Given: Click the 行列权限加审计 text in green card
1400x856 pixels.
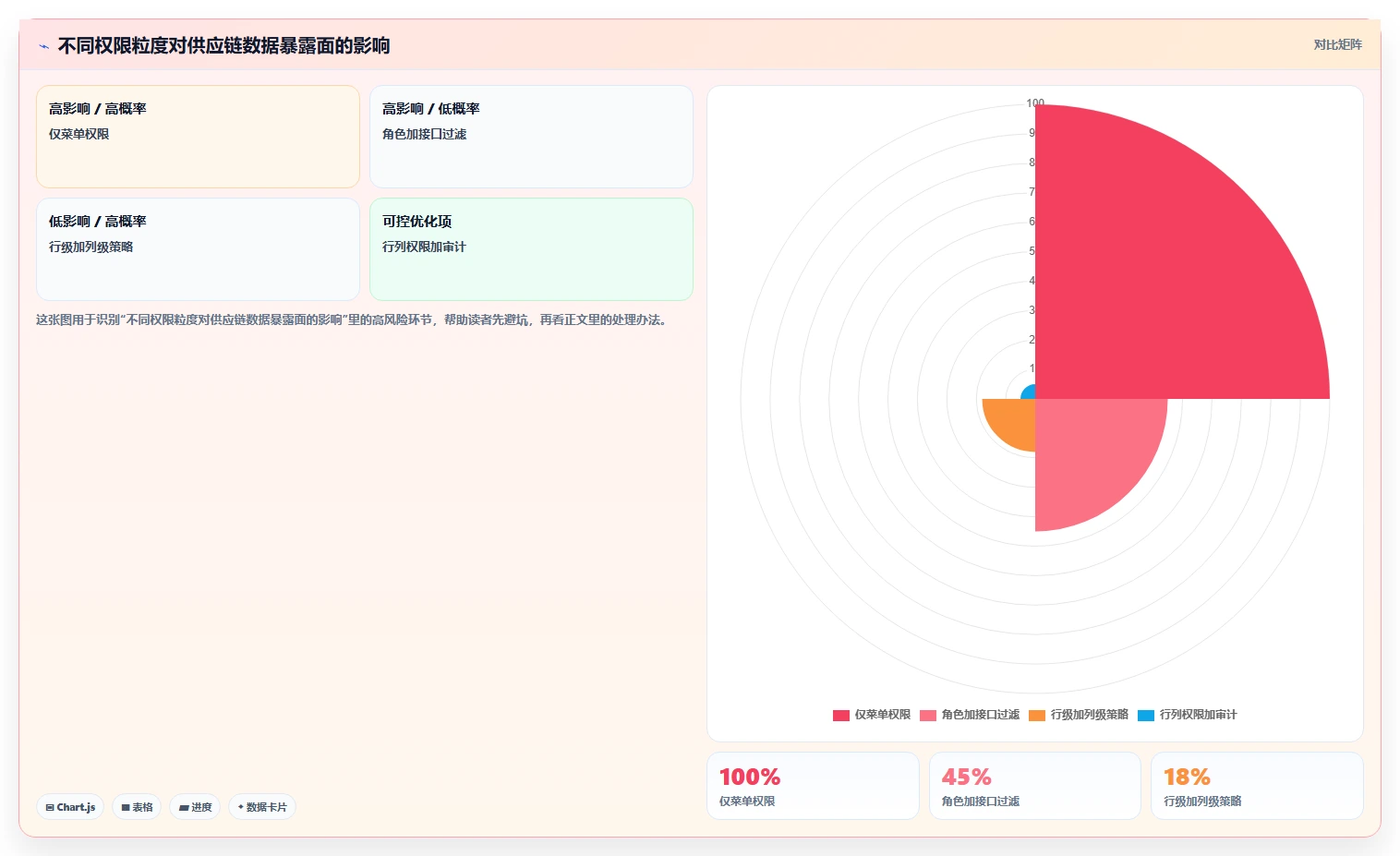Looking at the screenshot, I should pos(424,247).
